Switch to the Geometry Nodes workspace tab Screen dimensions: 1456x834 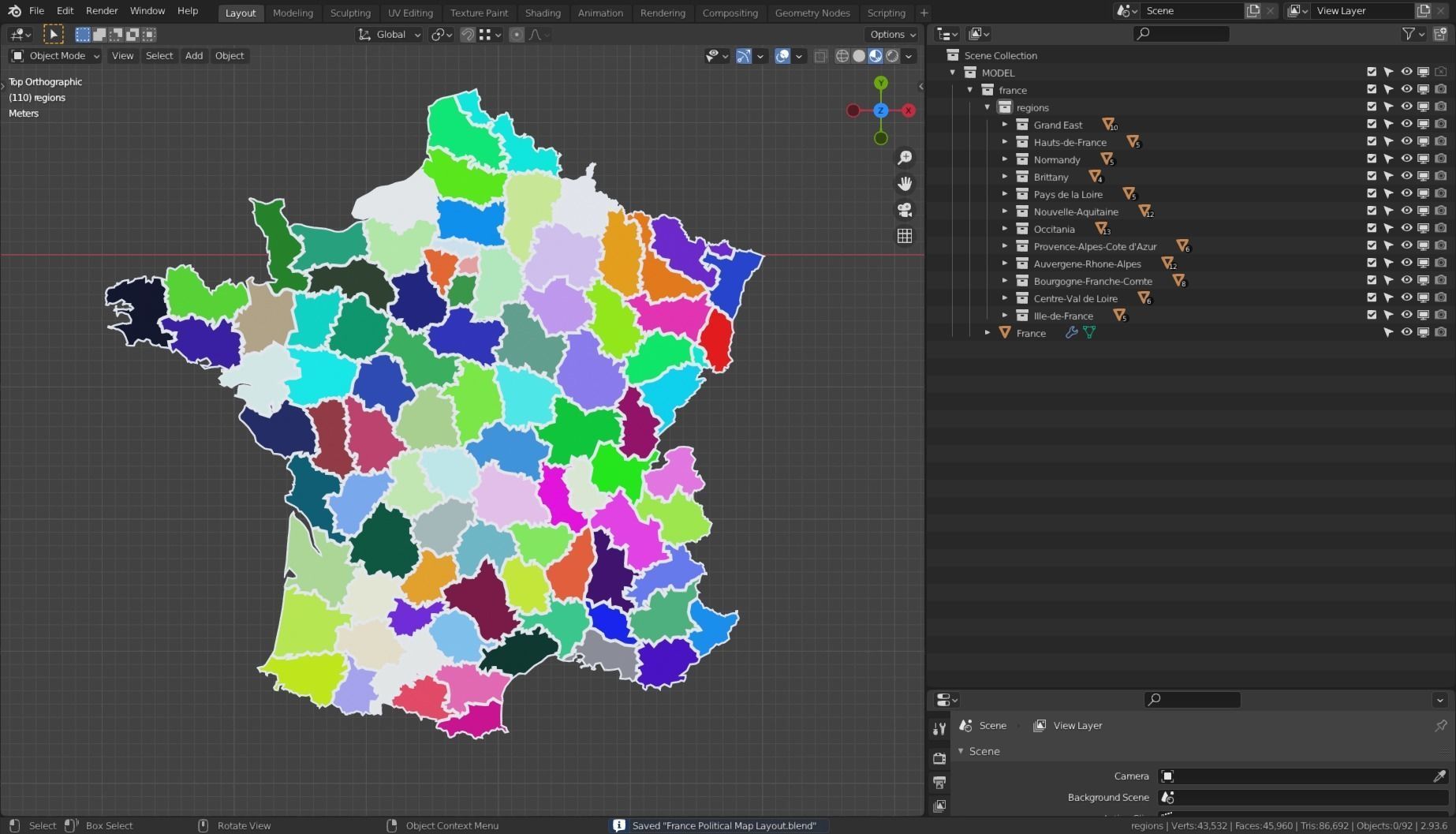coord(812,13)
